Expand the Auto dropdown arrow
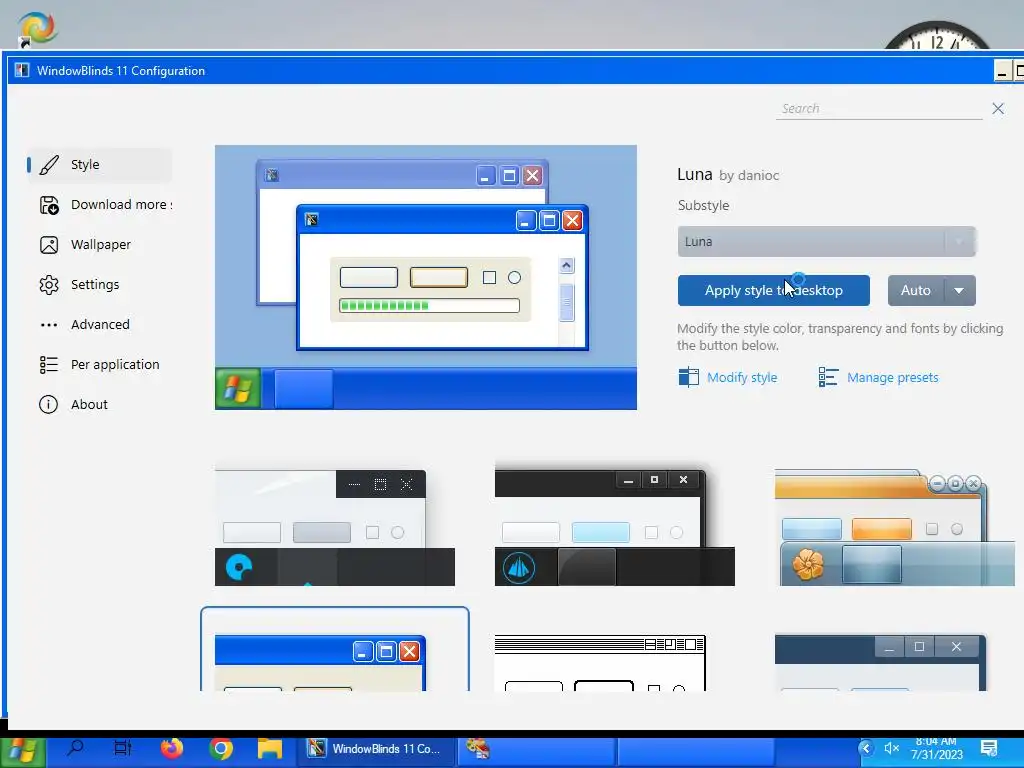The height and width of the screenshot is (768, 1024). click(x=959, y=291)
